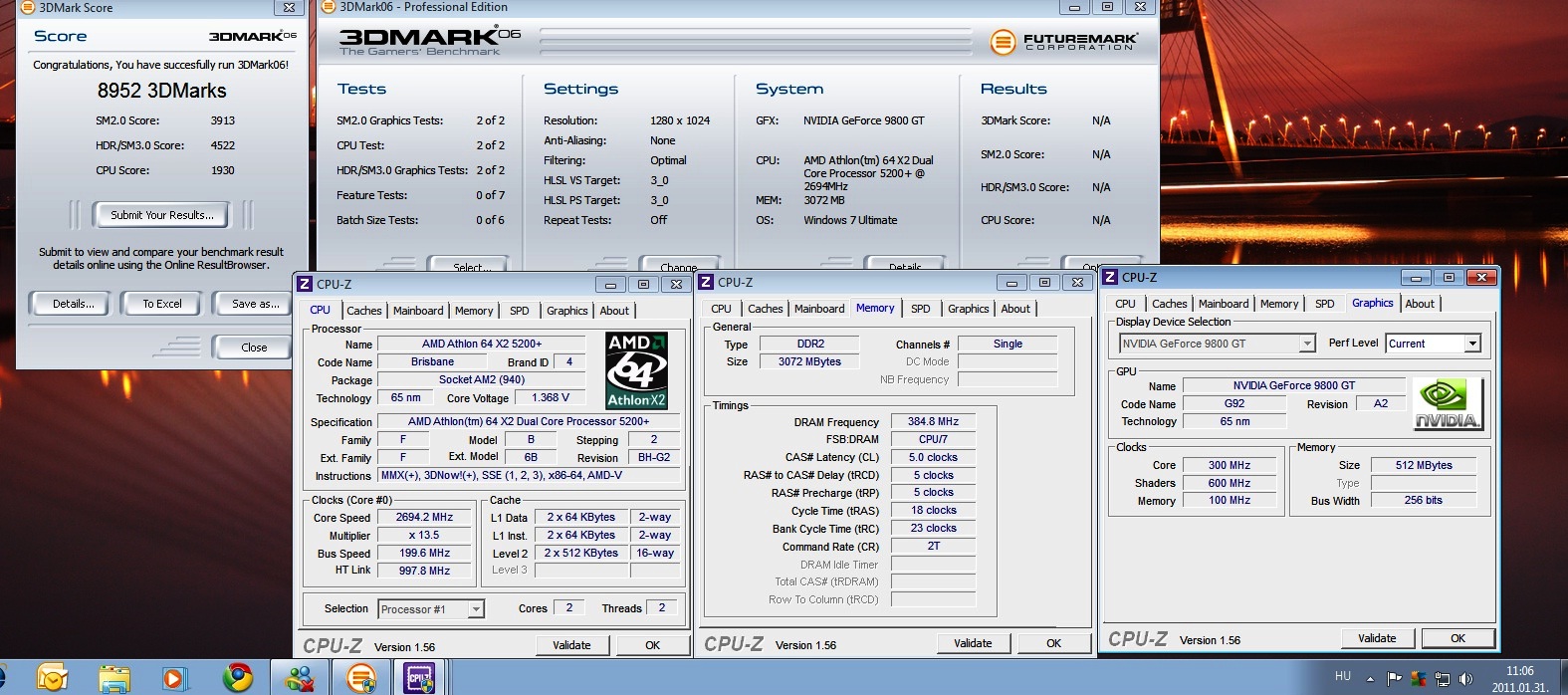Click the taskbar clock showing 11:06
This screenshot has height=695, width=1568.
coord(1519,679)
